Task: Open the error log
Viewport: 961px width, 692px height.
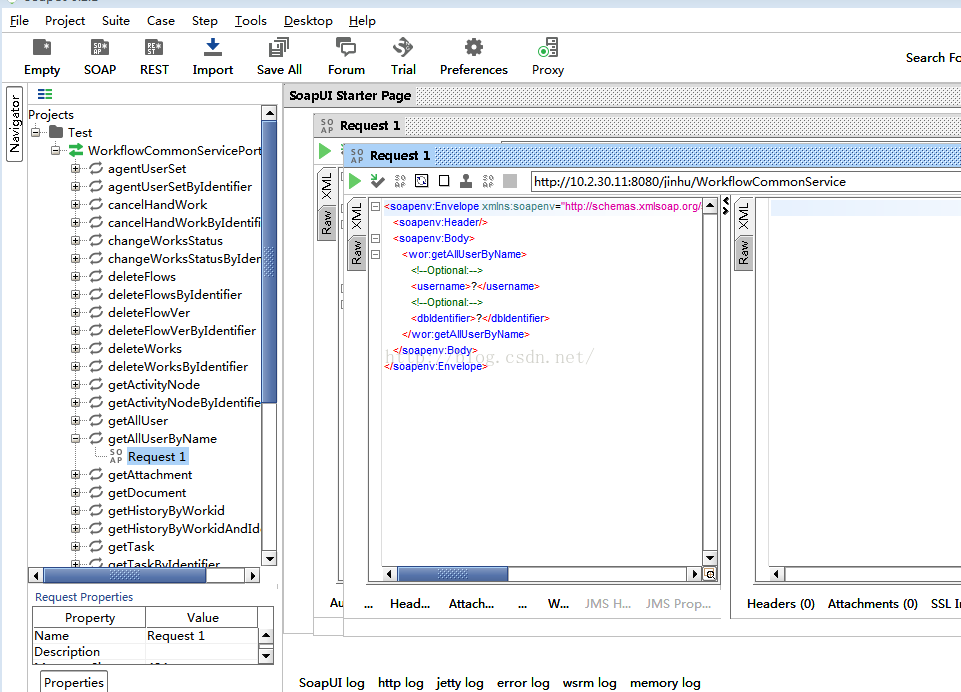Action: pos(523,683)
